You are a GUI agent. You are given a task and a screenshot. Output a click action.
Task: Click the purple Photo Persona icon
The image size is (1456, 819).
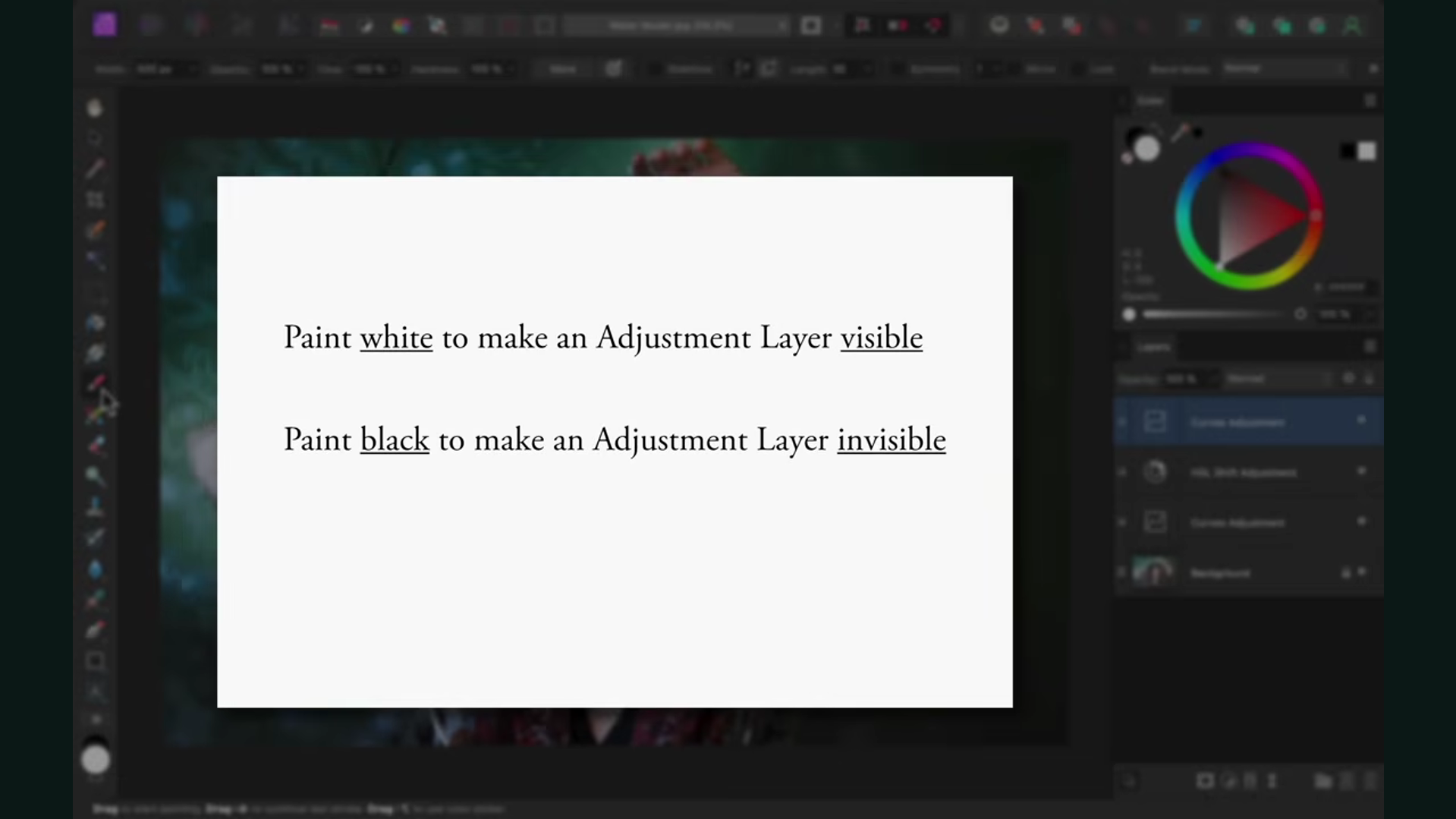(x=105, y=25)
